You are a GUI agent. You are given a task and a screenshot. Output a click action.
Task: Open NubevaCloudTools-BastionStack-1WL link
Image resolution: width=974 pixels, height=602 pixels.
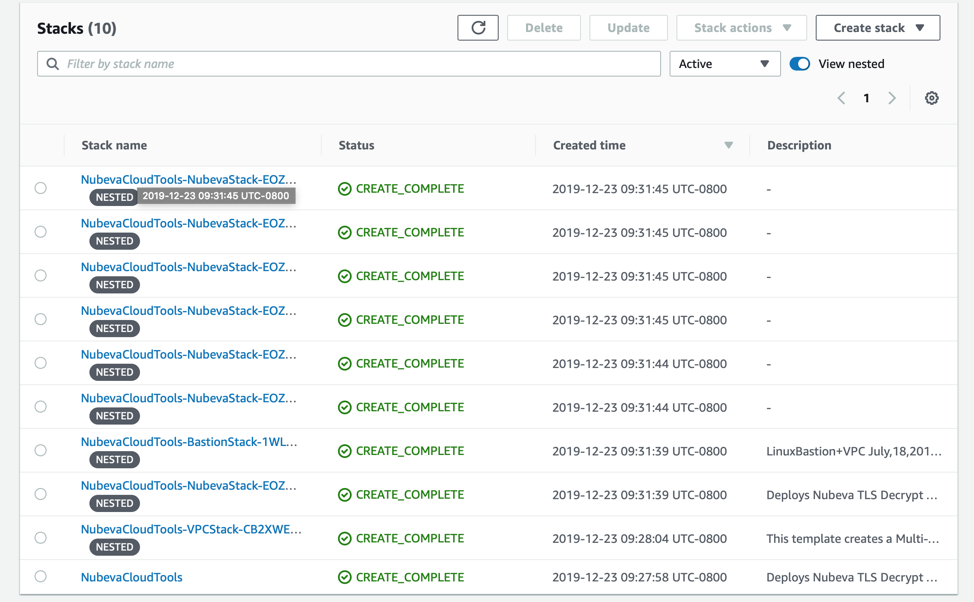189,442
